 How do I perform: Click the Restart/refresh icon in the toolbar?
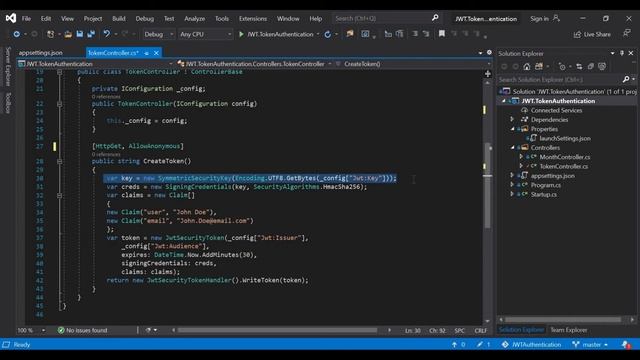click(x=328, y=34)
